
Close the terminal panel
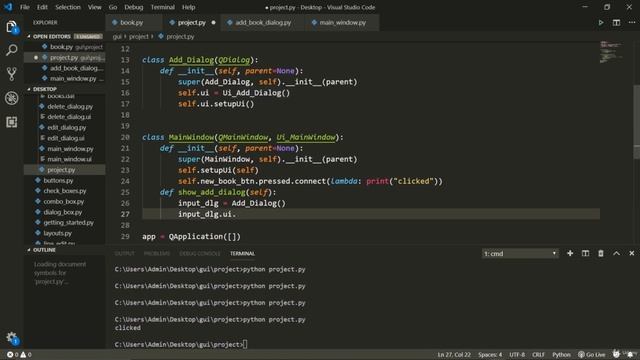coord(631,253)
